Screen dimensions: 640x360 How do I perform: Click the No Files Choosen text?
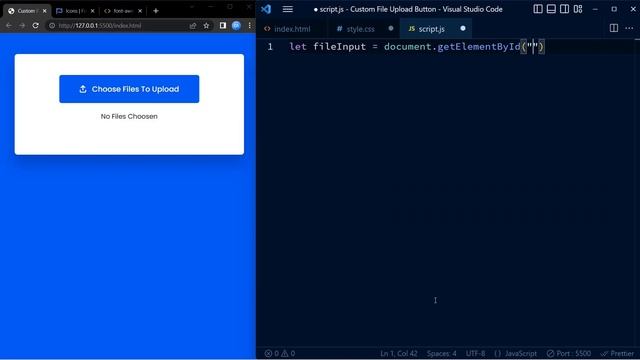point(129,116)
